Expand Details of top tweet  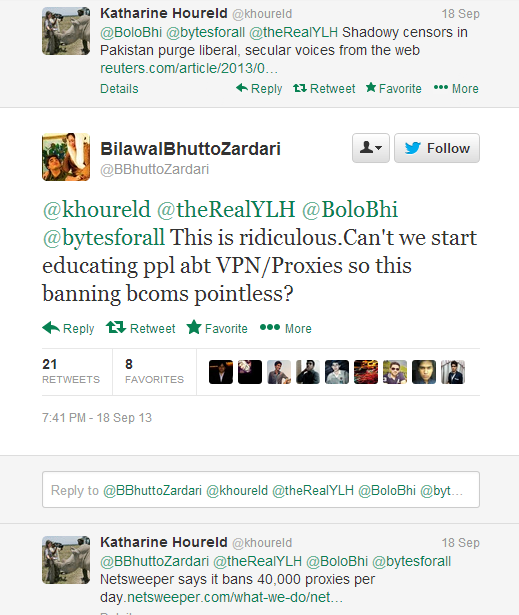tap(119, 89)
